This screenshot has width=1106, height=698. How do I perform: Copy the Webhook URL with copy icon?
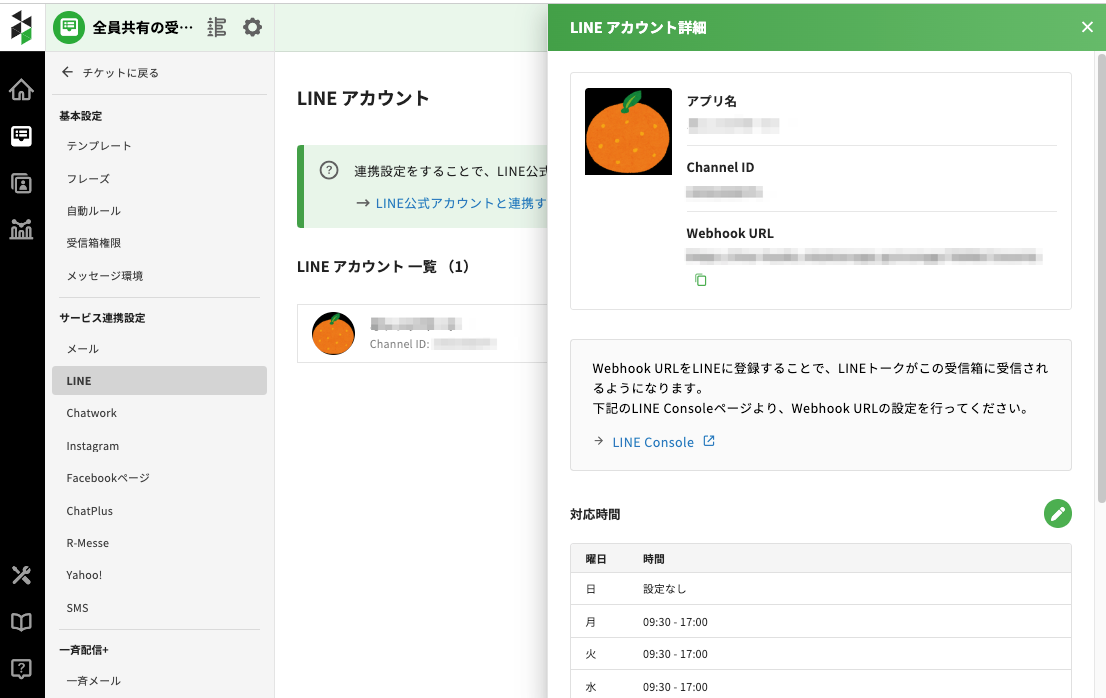700,280
